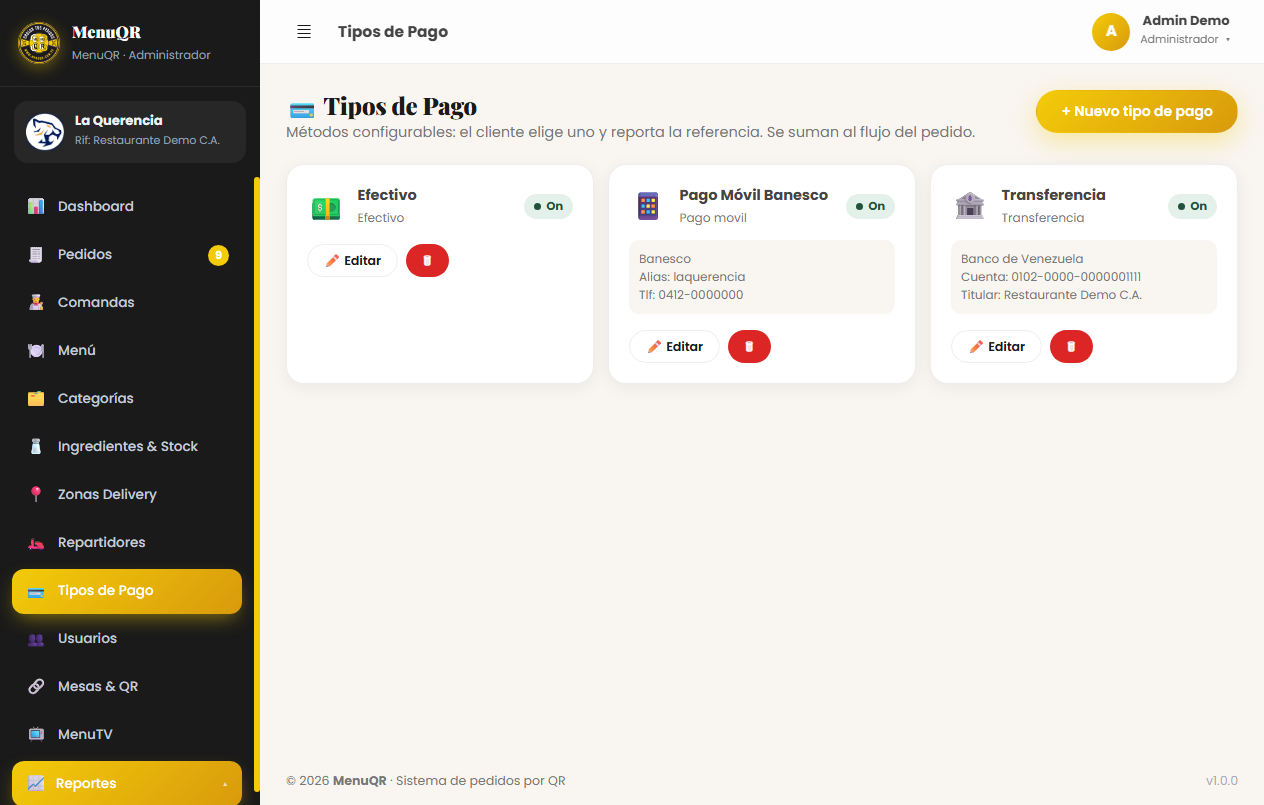Screen dimensions: 1264x805
Task: Toggle the hamburger menu icon
Action: click(304, 32)
